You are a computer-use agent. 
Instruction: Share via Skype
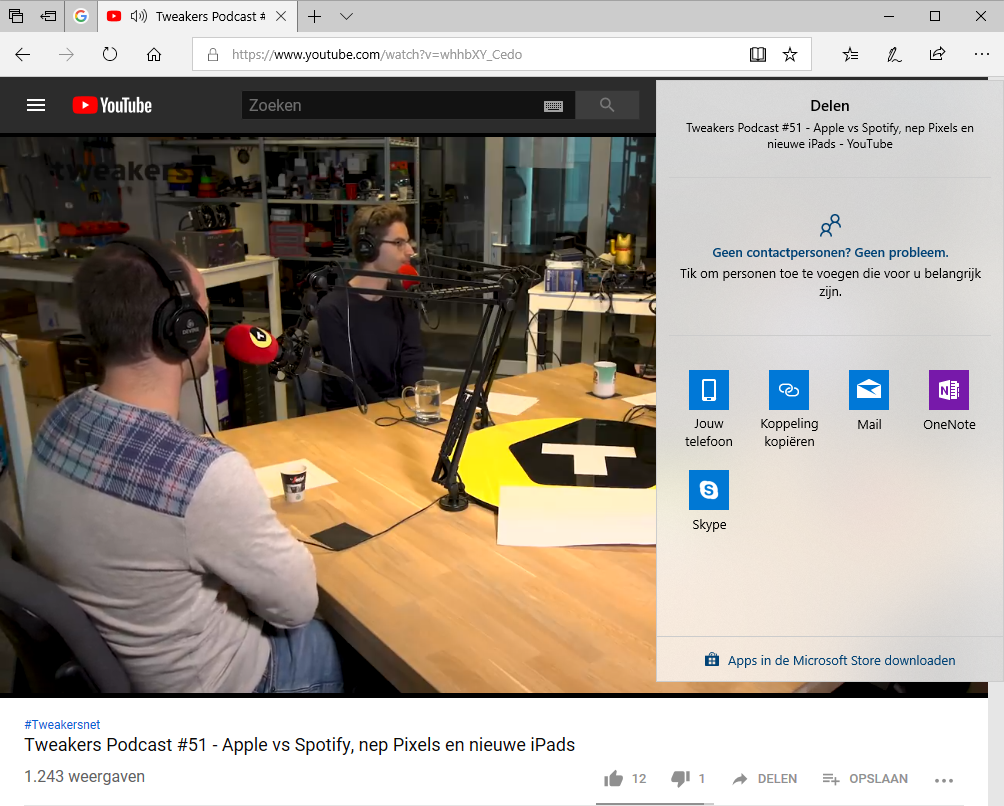(x=709, y=501)
